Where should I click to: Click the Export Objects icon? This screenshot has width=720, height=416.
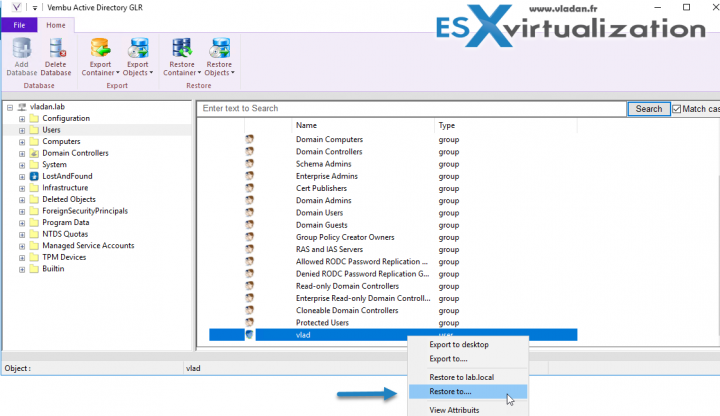coord(138,48)
